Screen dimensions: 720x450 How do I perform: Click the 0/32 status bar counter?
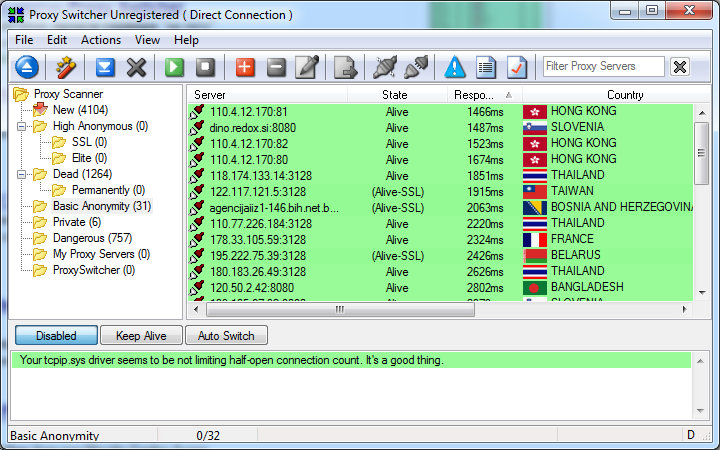208,435
